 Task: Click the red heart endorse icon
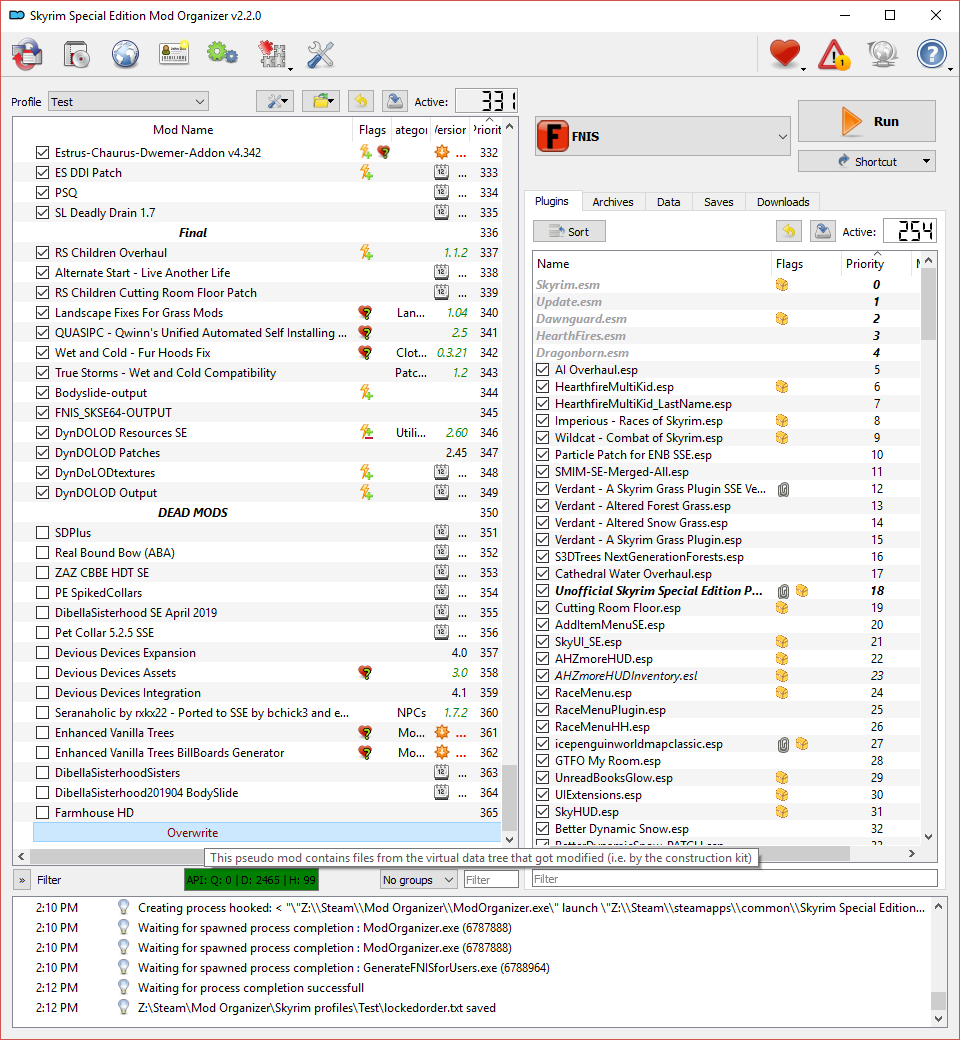(785, 54)
